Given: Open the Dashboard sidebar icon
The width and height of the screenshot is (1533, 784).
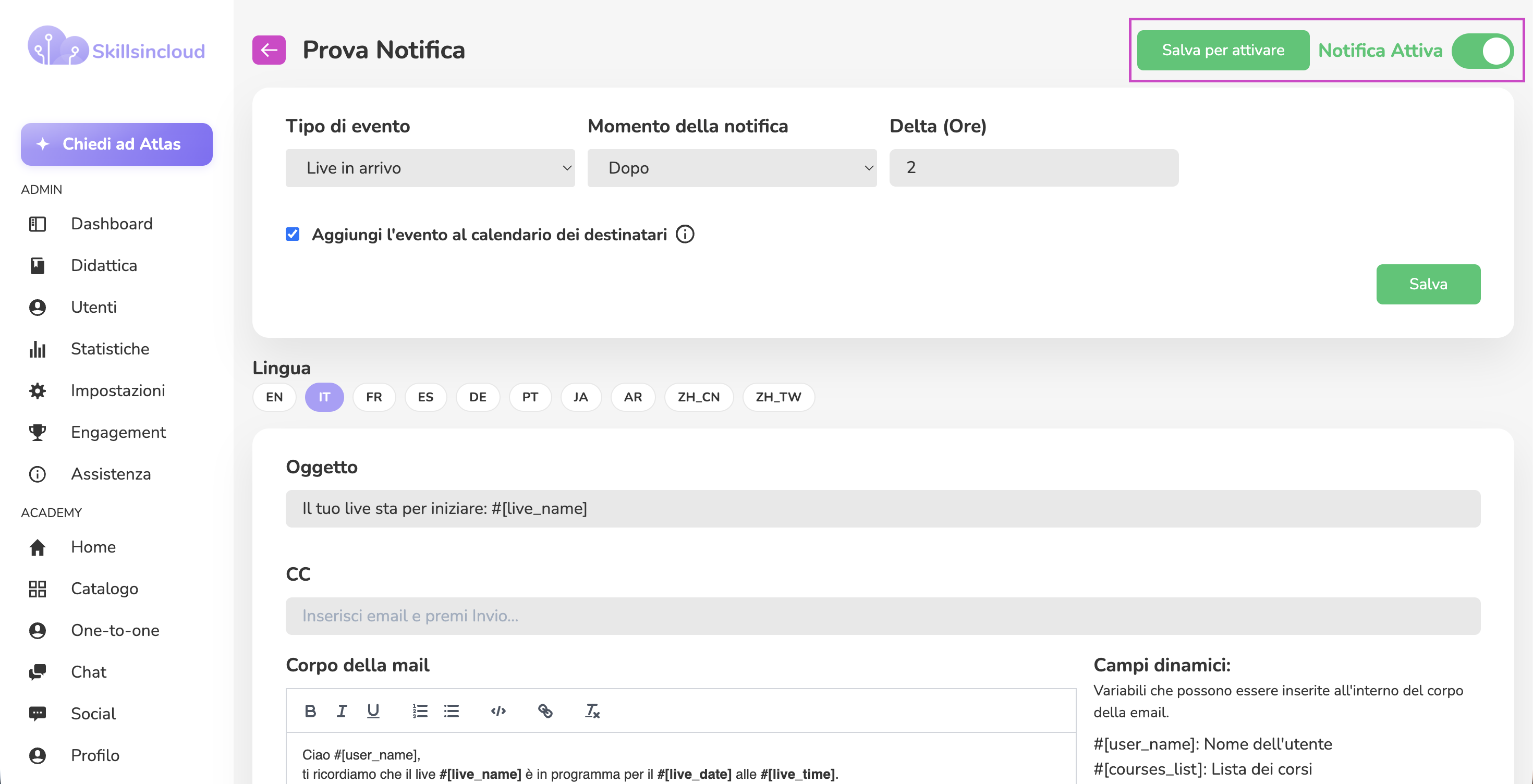Looking at the screenshot, I should point(38,224).
